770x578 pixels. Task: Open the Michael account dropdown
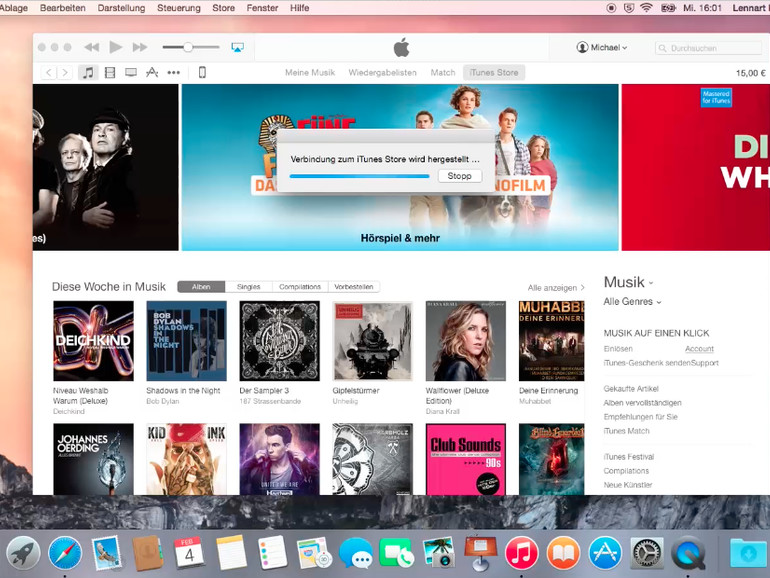(x=602, y=48)
